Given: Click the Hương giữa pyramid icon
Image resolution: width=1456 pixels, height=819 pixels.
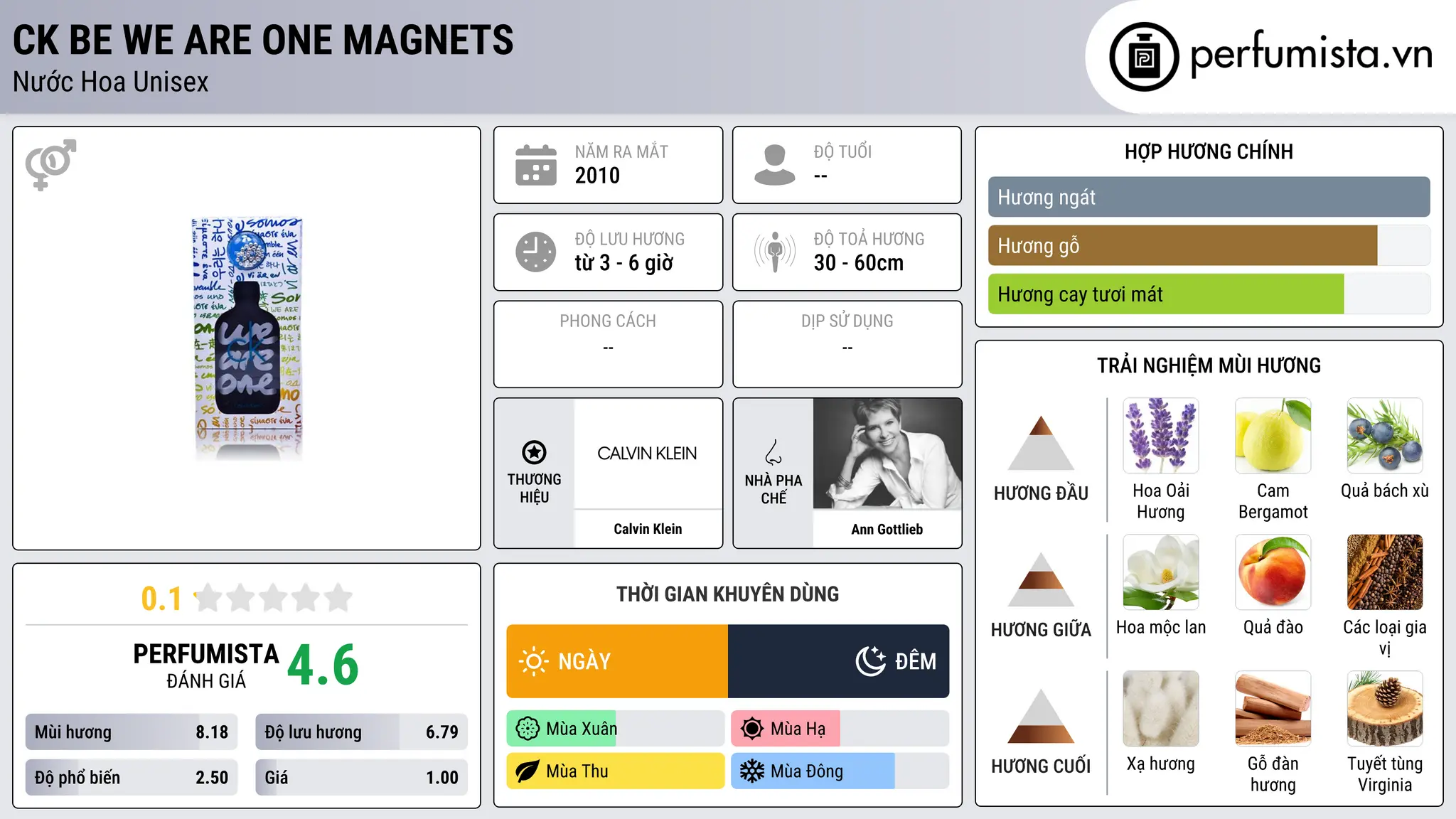Looking at the screenshot, I should pos(1041,579).
